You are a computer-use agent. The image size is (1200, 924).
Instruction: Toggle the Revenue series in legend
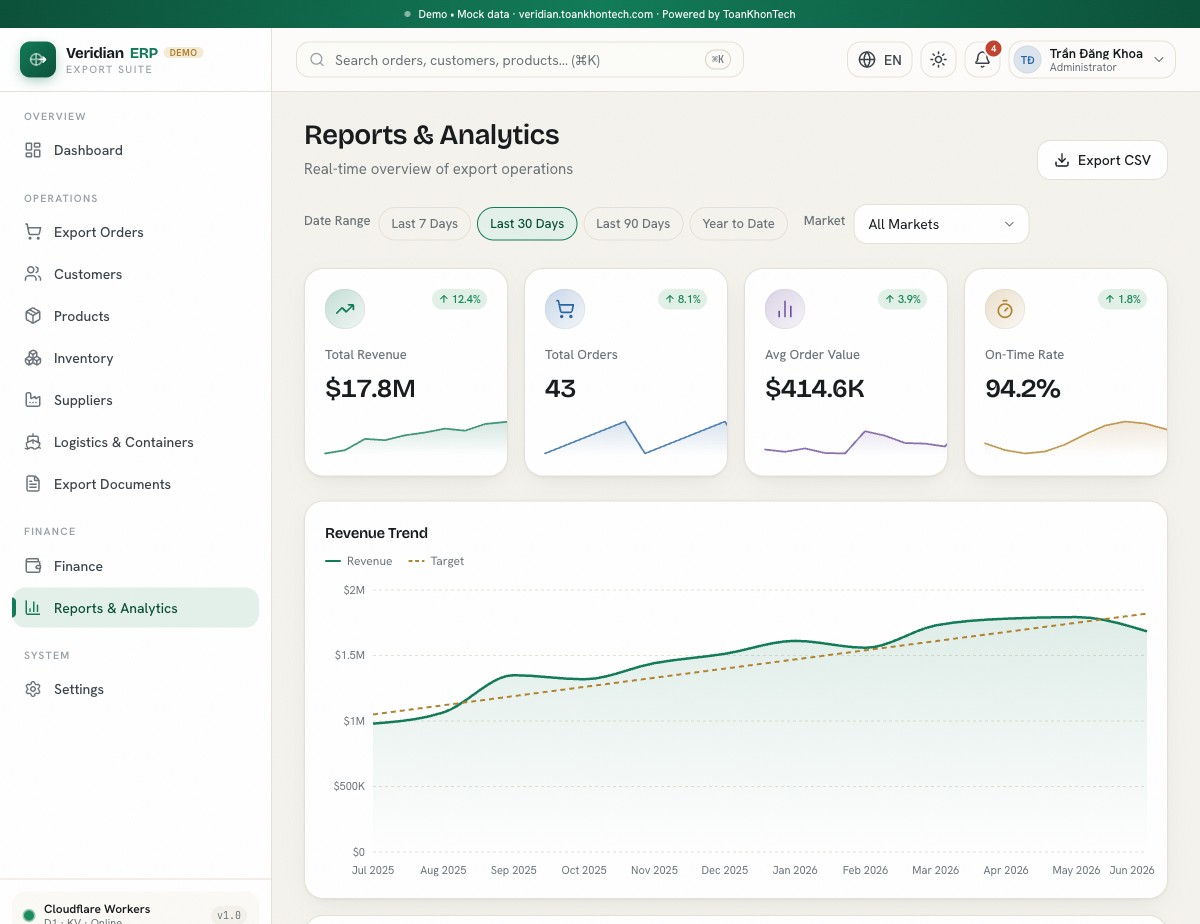[x=359, y=561]
